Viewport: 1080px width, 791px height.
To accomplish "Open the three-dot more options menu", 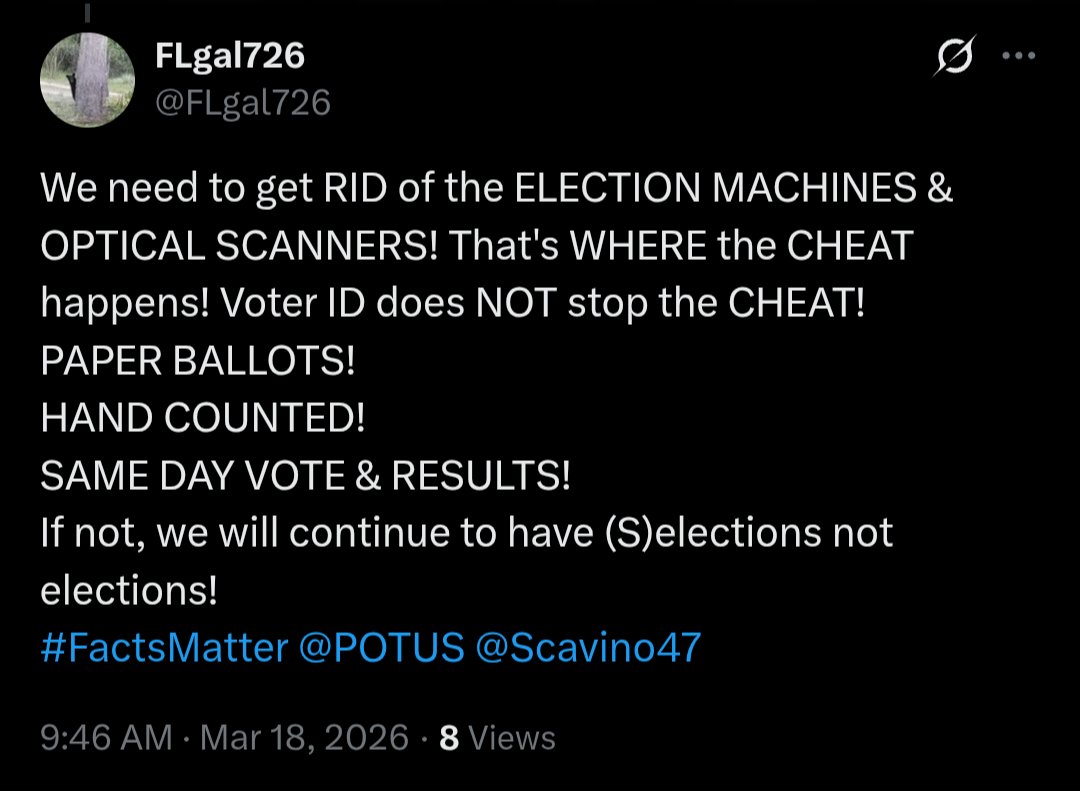I will tap(1018, 57).
